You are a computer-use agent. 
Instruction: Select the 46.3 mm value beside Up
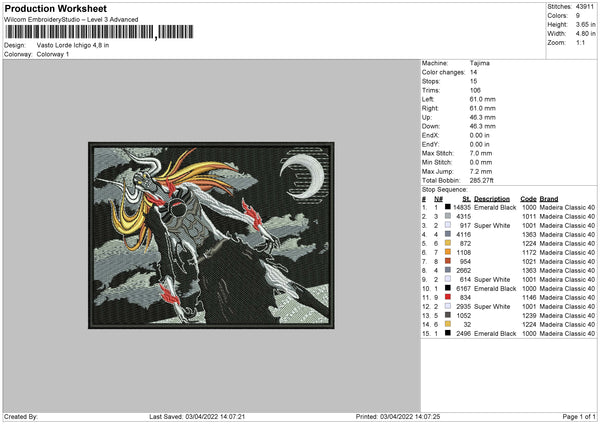[483, 117]
